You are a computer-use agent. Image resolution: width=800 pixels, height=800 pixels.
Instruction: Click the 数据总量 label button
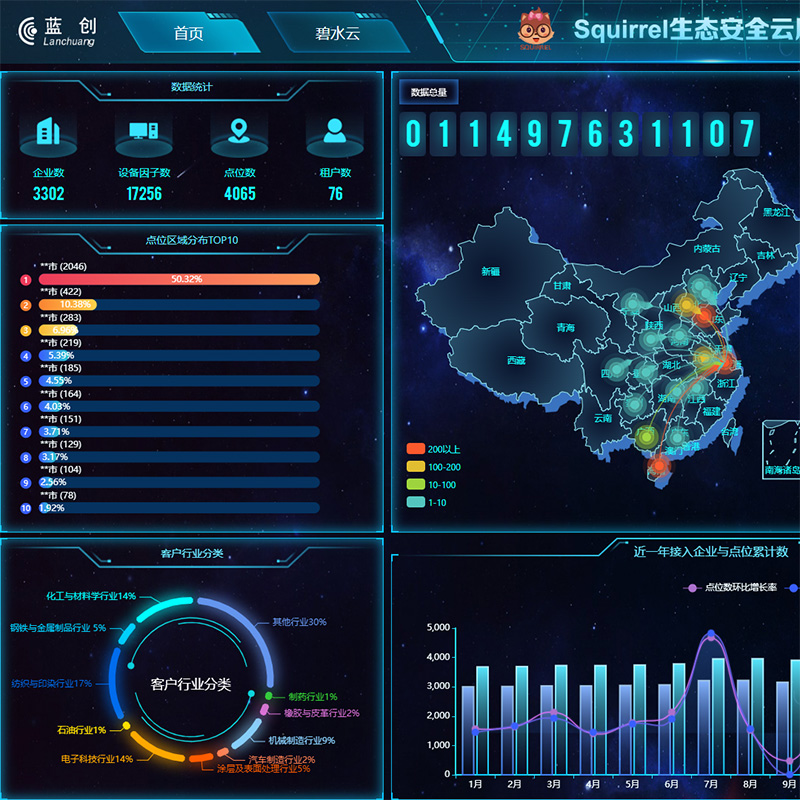[x=429, y=93]
